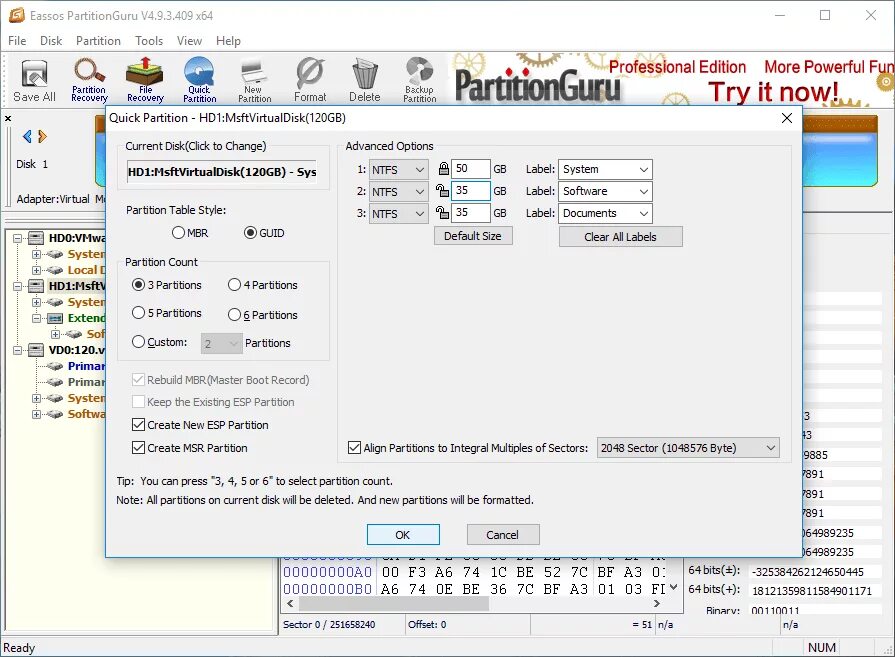Viewport: 895px width, 657px height.
Task: Open file system dropdown for partition 3
Action: 398,213
